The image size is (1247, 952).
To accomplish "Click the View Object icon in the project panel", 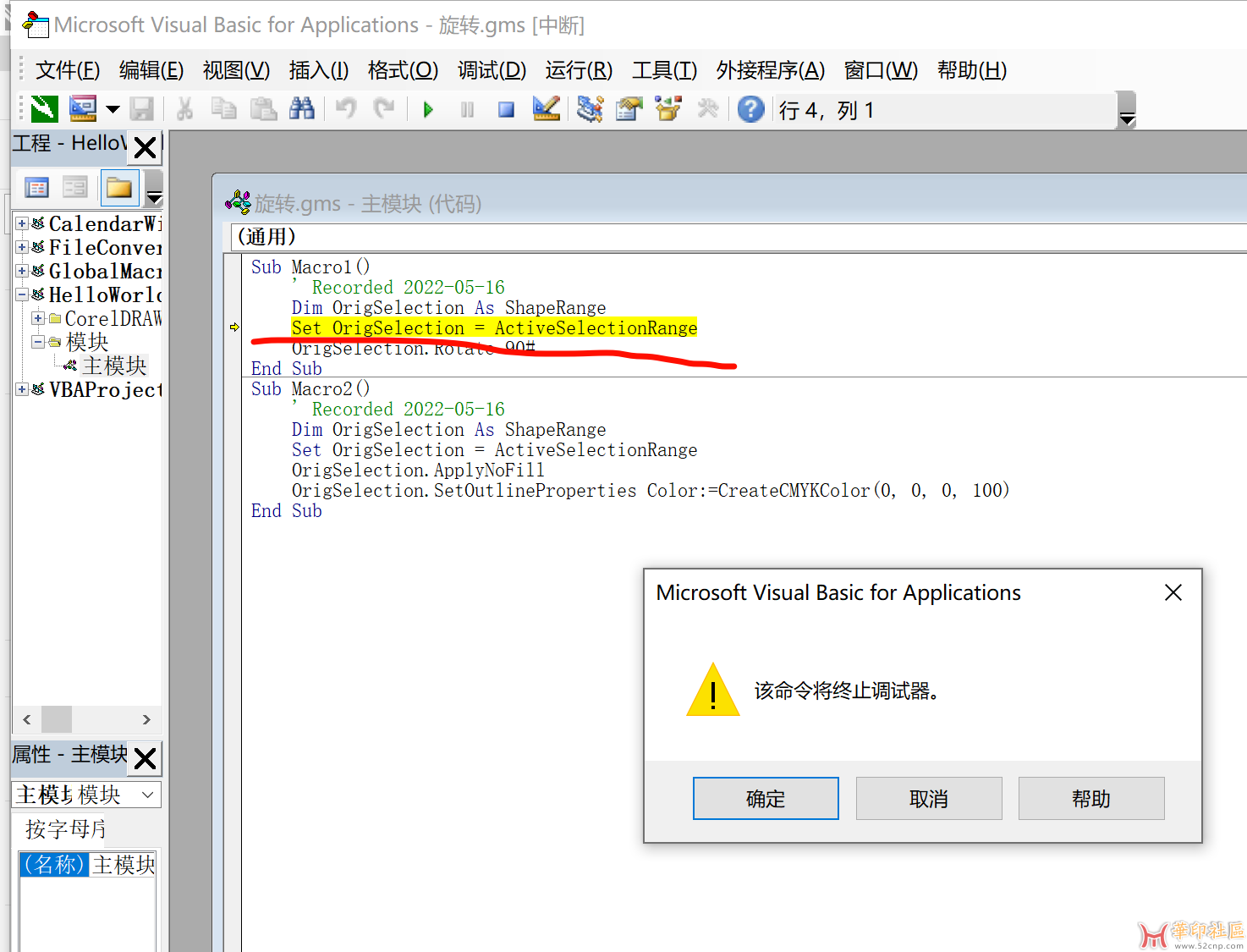I will pyautogui.click(x=75, y=188).
